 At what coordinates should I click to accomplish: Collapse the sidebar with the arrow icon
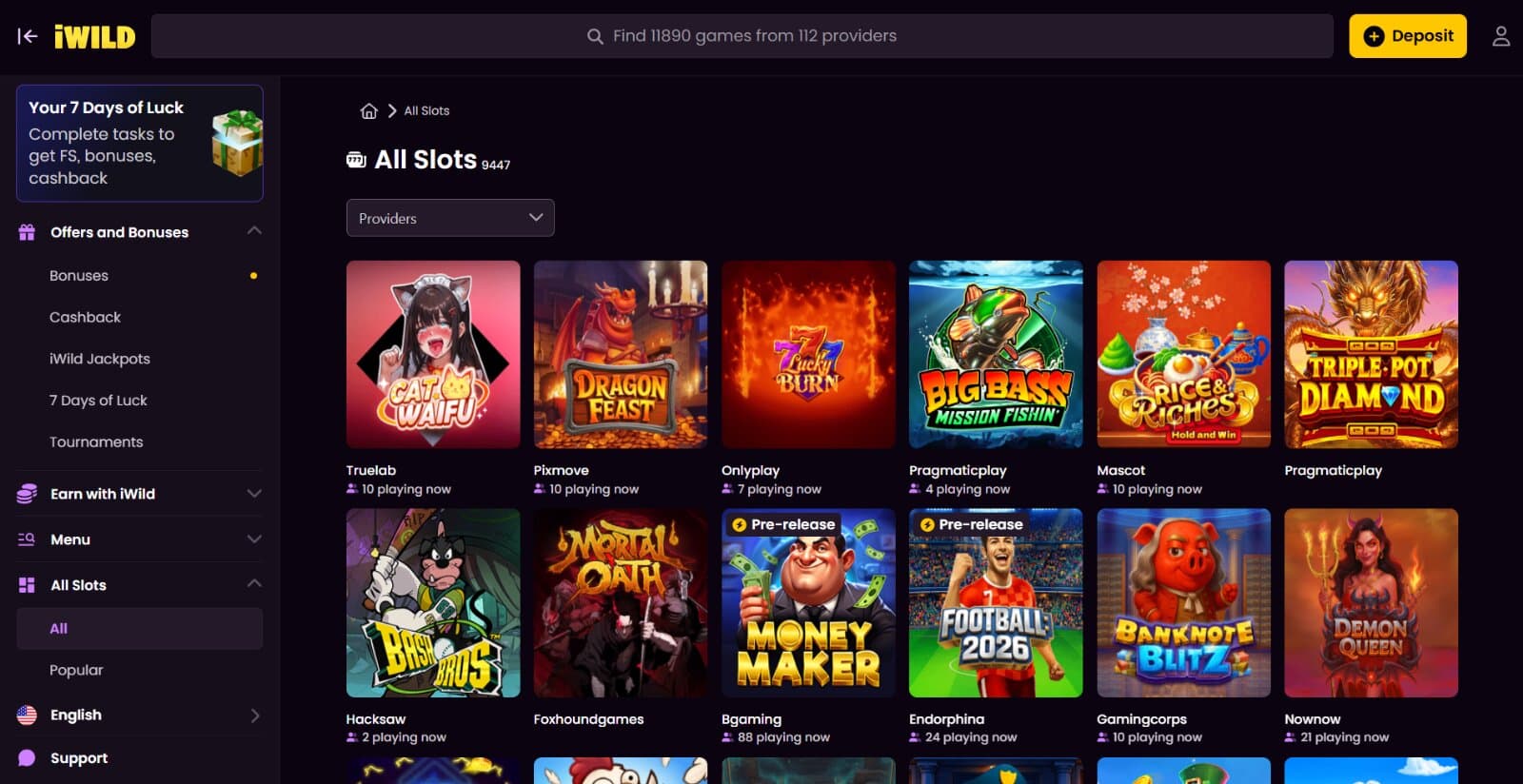[x=28, y=36]
